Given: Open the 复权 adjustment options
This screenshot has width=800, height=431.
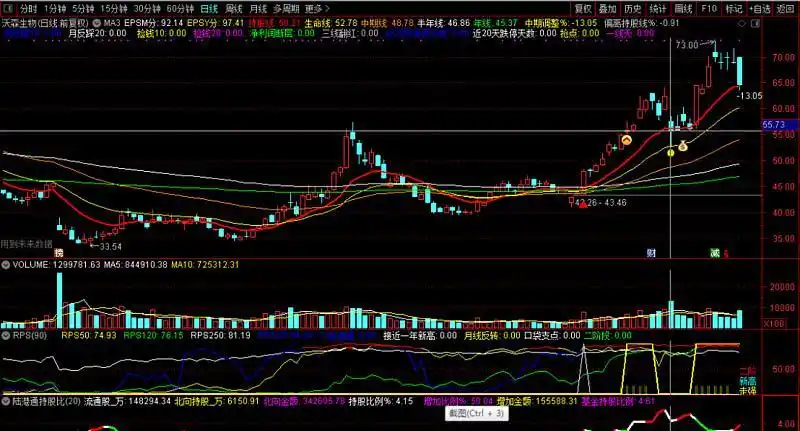Looking at the screenshot, I should [583, 7].
